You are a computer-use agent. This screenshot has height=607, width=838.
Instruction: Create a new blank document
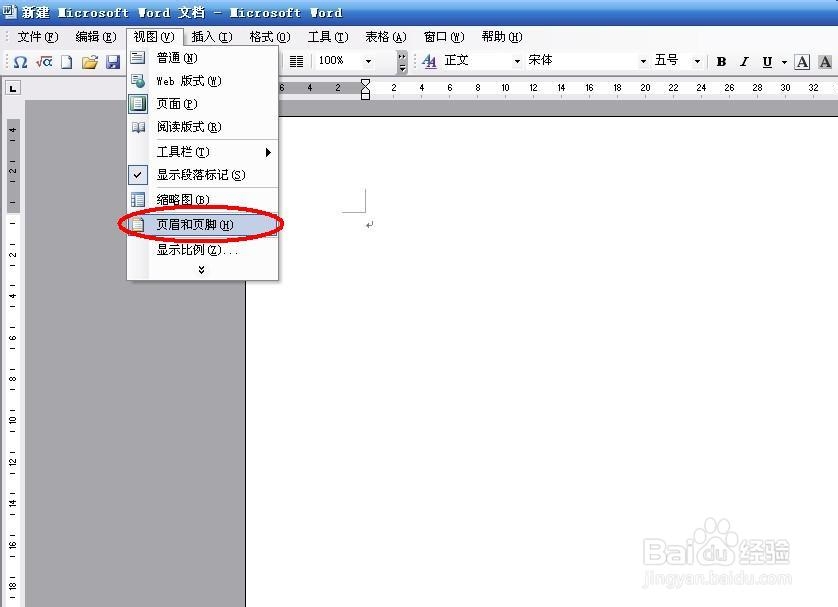pyautogui.click(x=66, y=62)
